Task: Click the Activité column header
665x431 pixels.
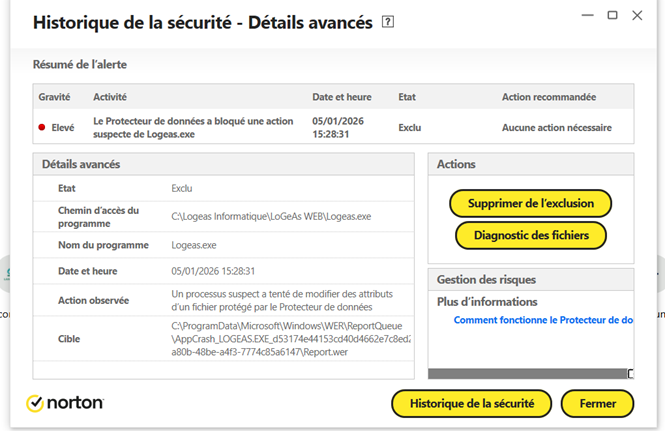Action: (110, 97)
